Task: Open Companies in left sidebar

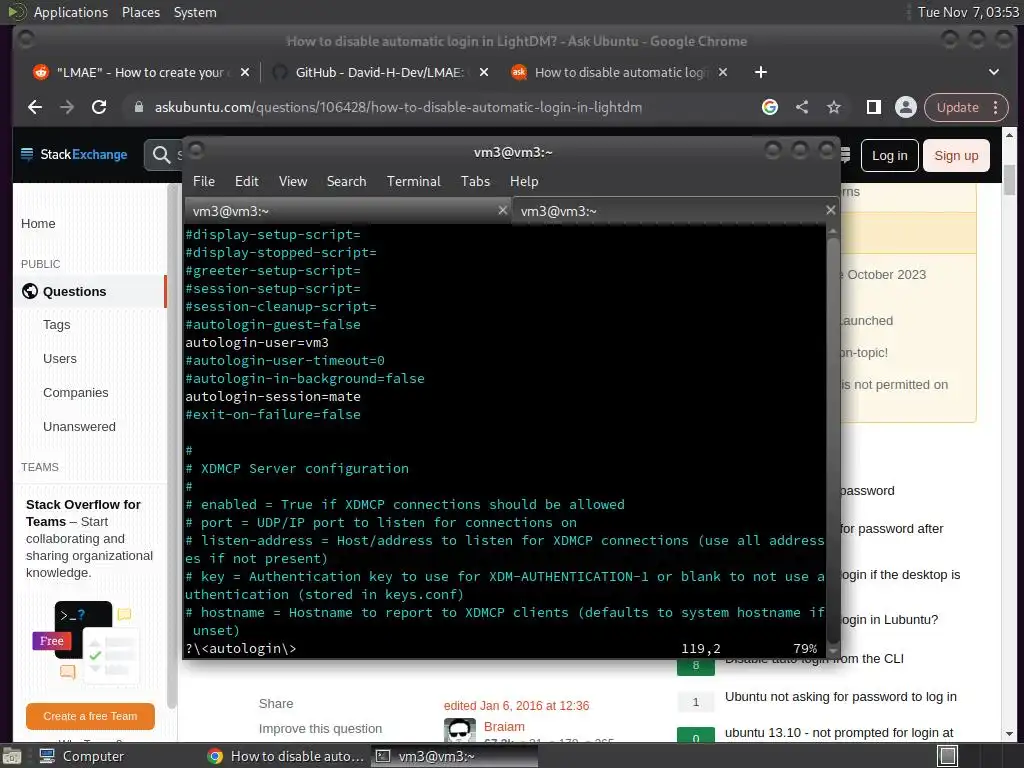Action: click(76, 393)
